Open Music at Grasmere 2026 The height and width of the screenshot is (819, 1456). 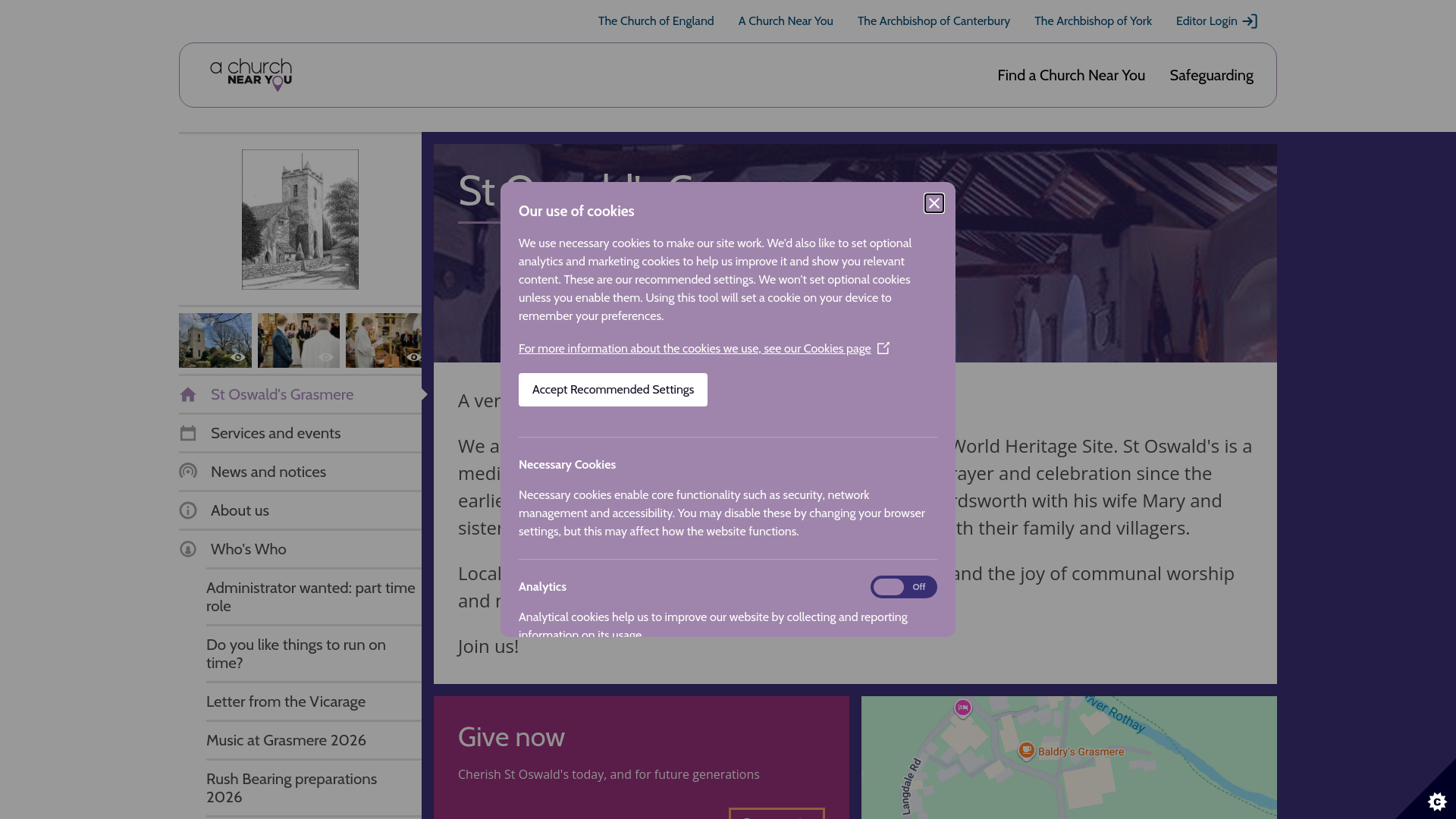[313, 740]
